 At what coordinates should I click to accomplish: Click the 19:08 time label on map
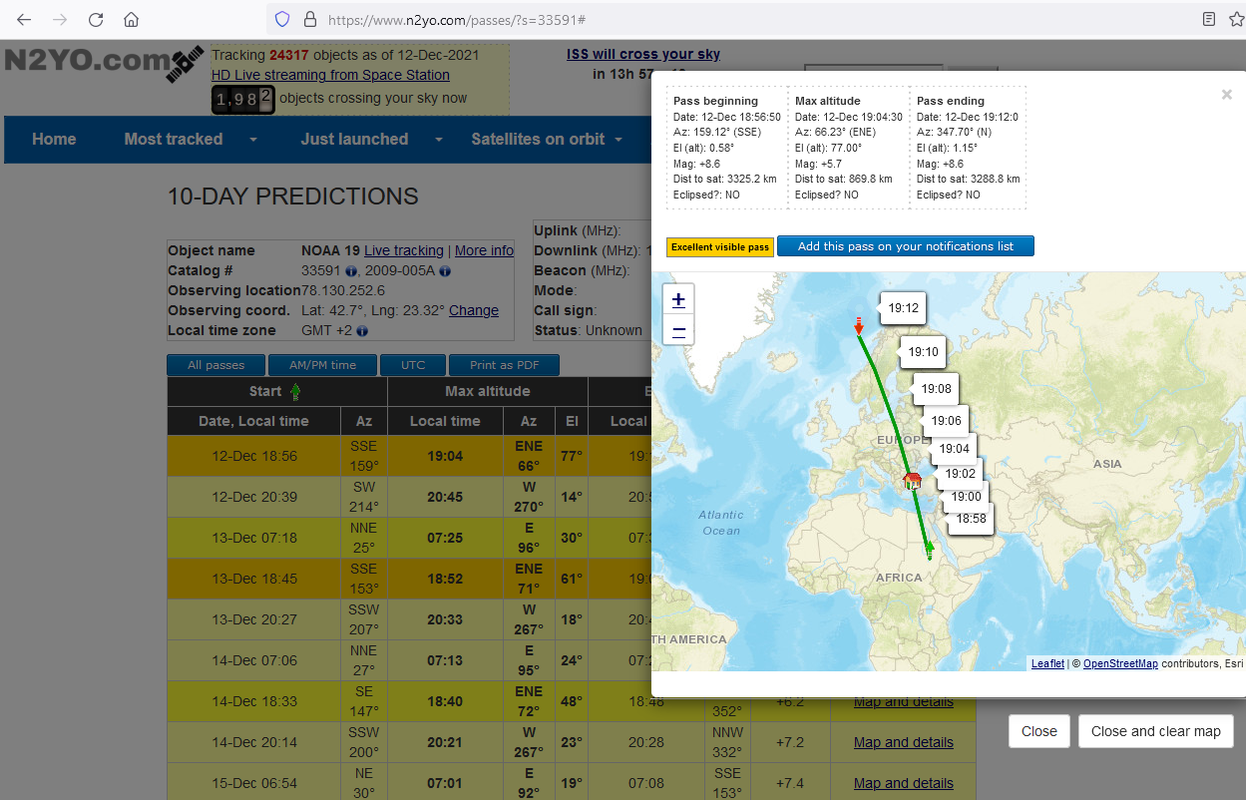coord(936,389)
